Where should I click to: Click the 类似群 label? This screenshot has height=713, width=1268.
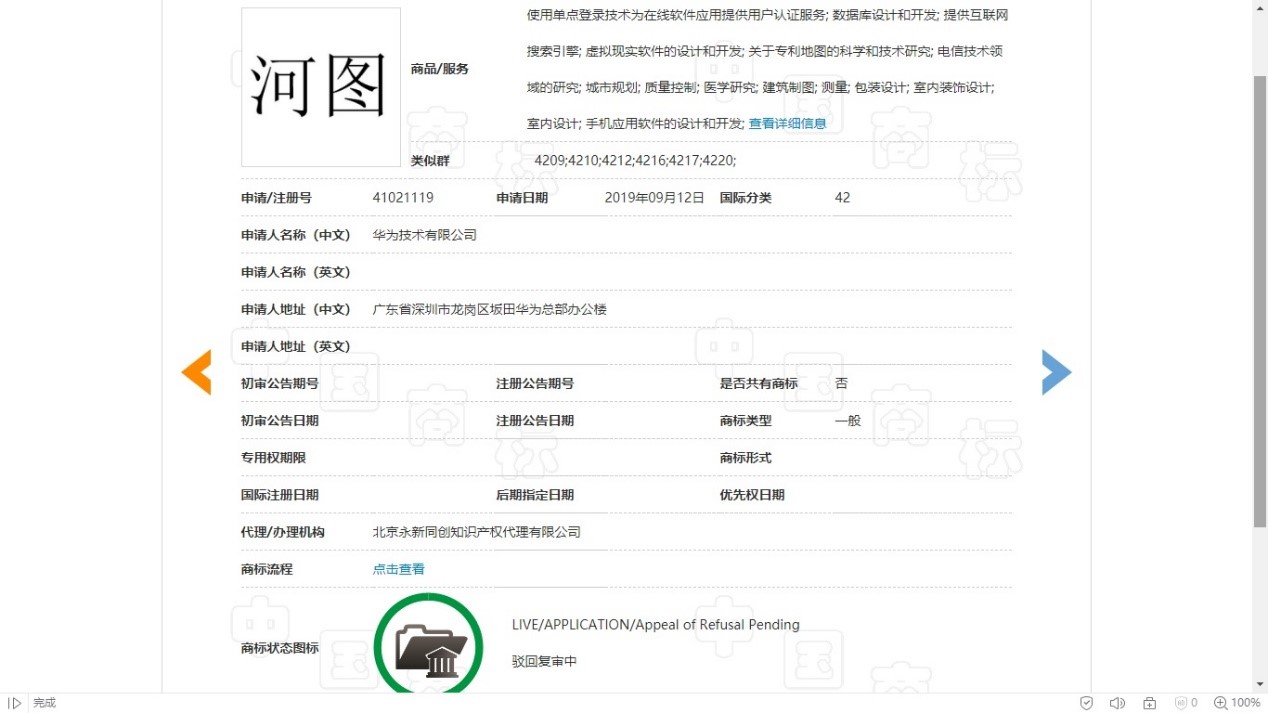pyautogui.click(x=430, y=161)
